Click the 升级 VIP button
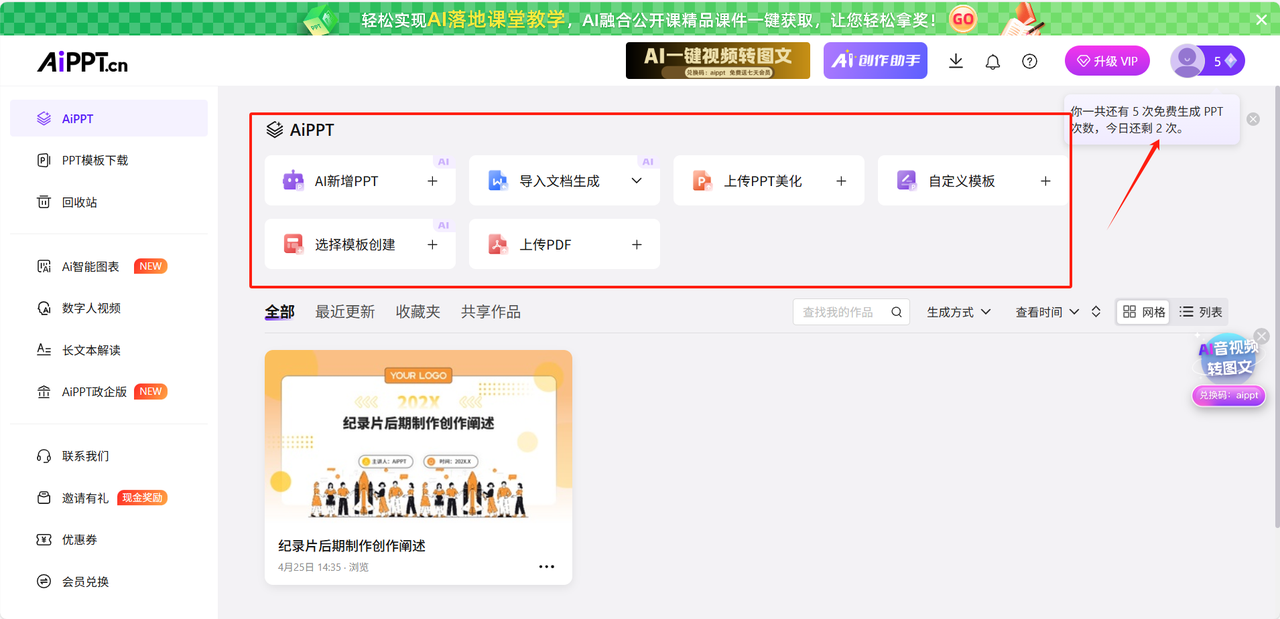Viewport: 1280px width, 619px height. click(1107, 61)
